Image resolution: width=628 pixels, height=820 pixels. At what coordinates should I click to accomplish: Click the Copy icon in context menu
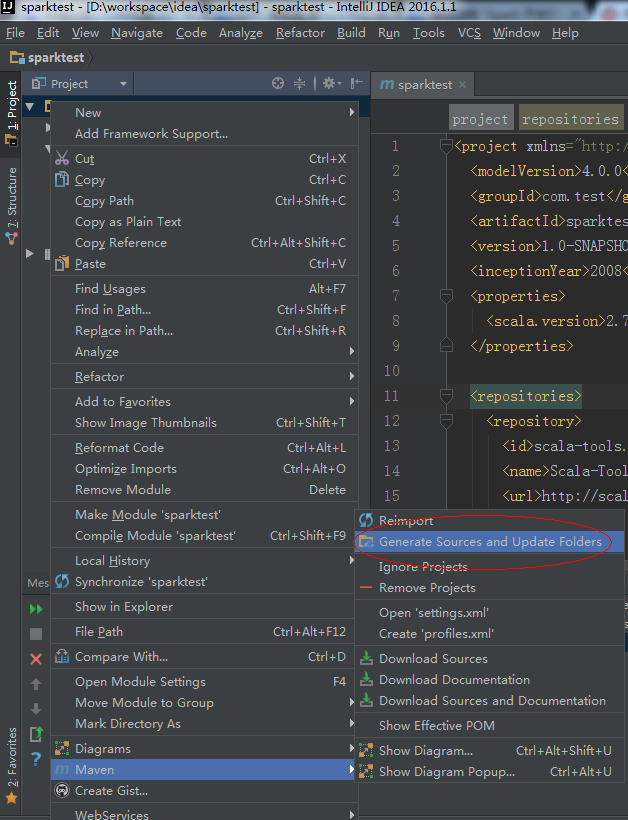click(x=62, y=179)
